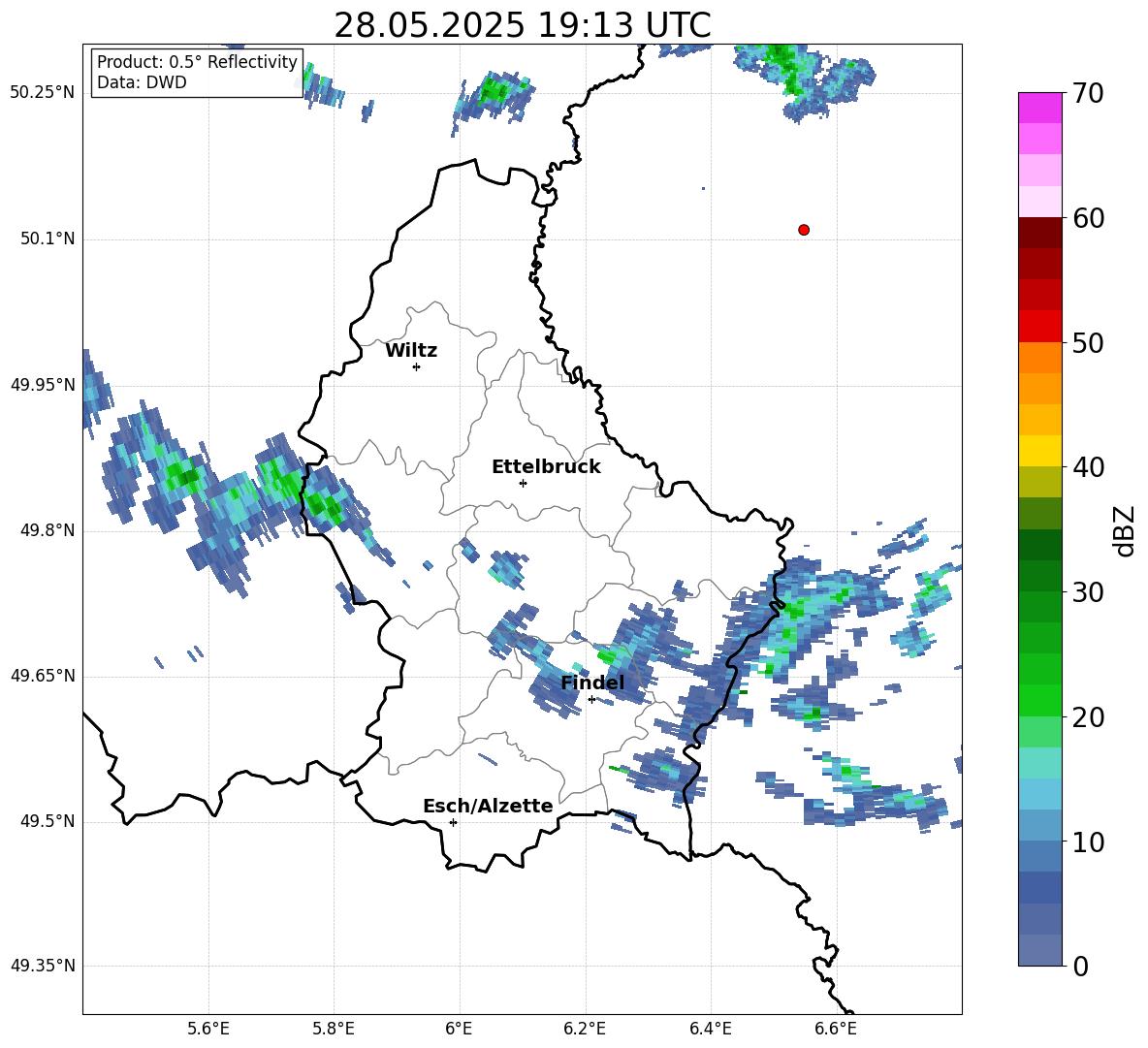Click the dBZ colorbar label
This screenshot has height=1048, width=1148.
(1126, 530)
